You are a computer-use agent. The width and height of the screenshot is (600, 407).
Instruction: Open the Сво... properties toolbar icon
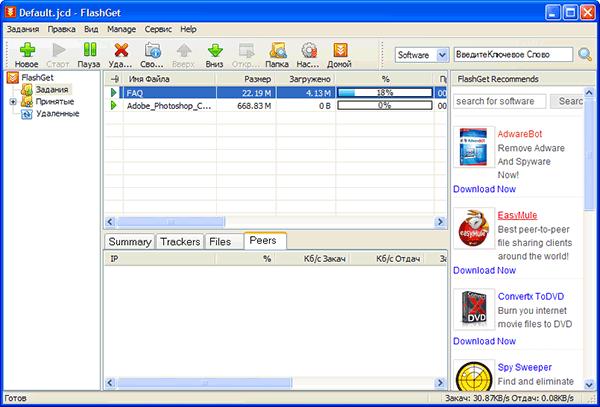153,50
